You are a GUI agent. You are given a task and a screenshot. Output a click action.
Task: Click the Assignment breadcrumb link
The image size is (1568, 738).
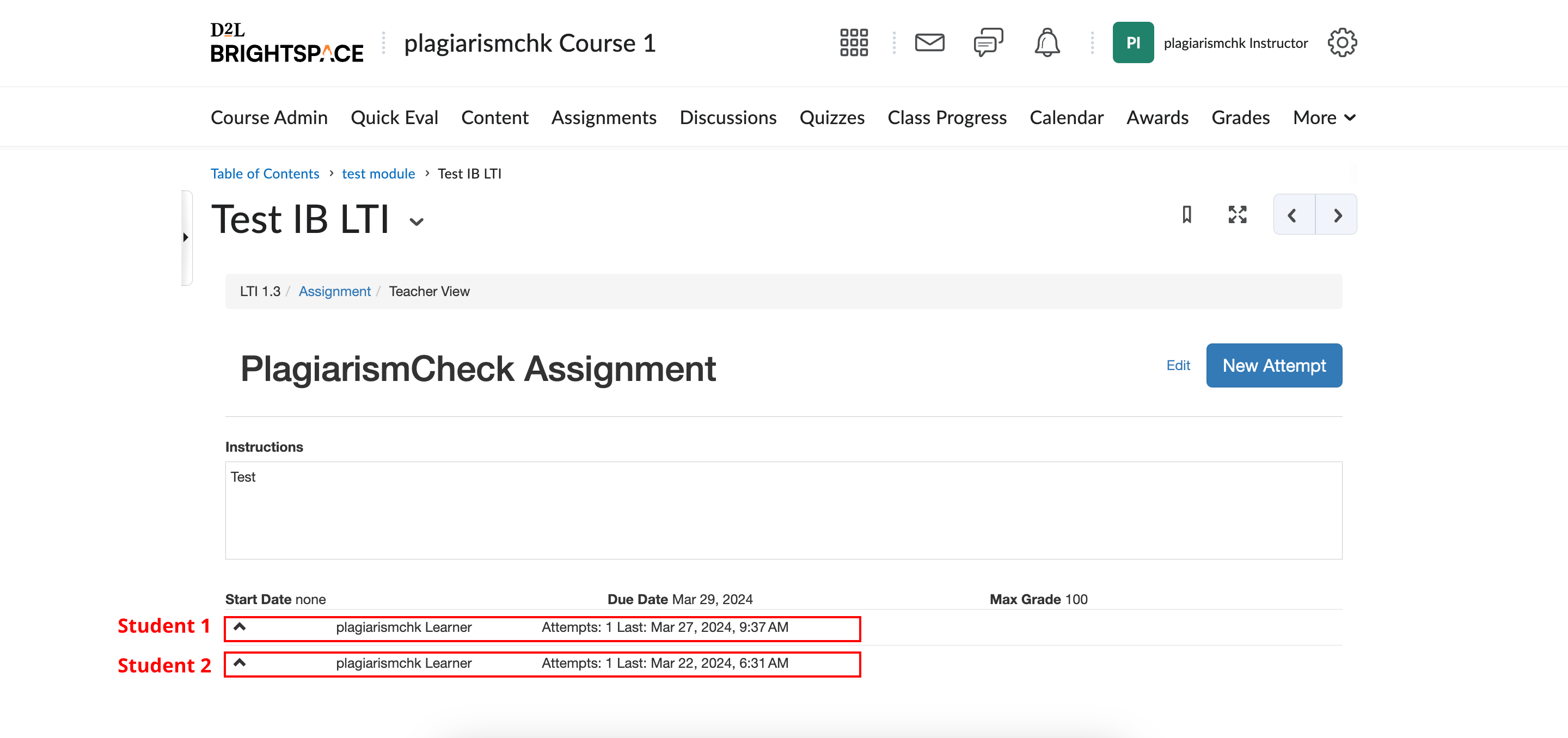click(335, 291)
